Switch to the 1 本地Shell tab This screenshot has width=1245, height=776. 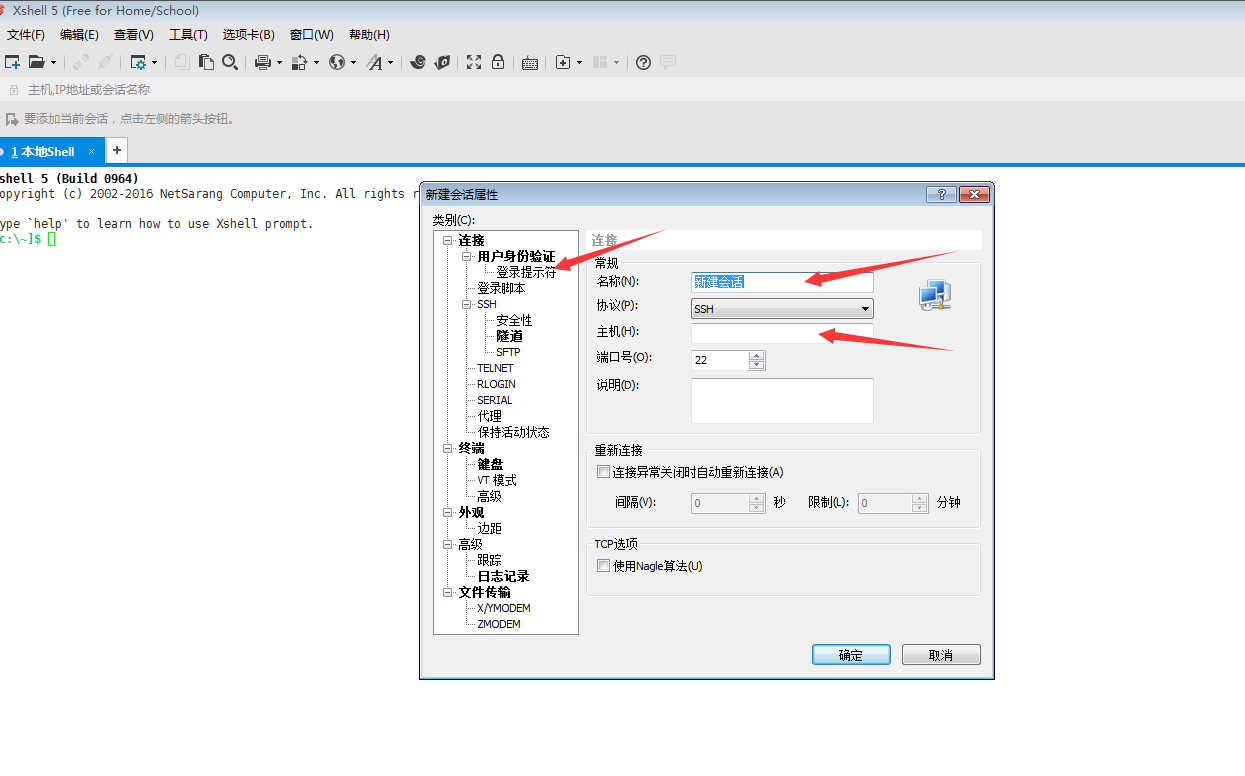click(43, 152)
